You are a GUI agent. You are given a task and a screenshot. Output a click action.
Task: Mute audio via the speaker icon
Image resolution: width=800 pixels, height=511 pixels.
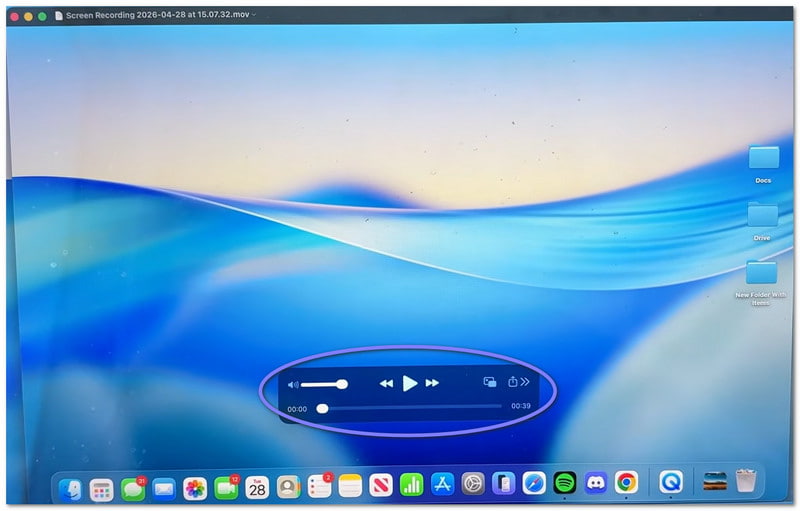293,385
